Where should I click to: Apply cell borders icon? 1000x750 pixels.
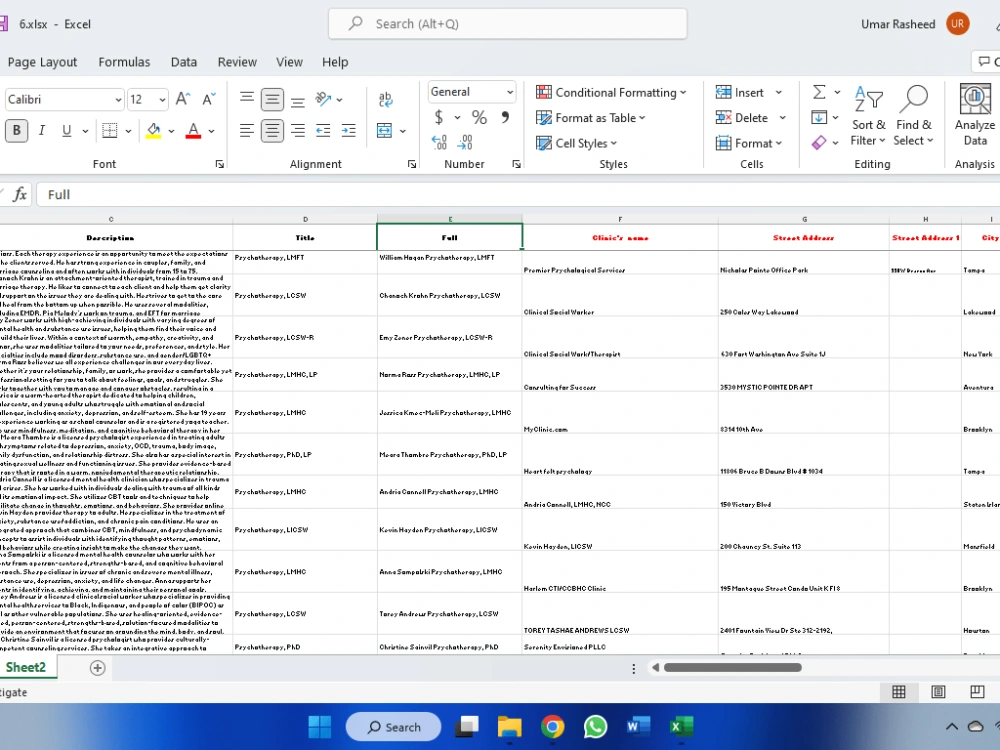coord(110,131)
